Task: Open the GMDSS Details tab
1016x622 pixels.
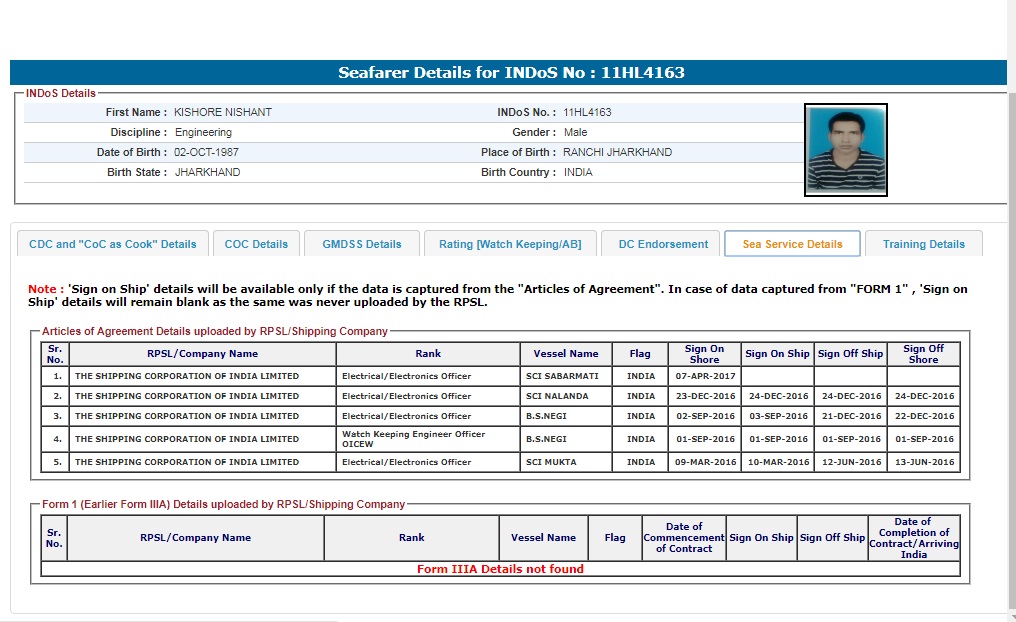Action: click(361, 244)
